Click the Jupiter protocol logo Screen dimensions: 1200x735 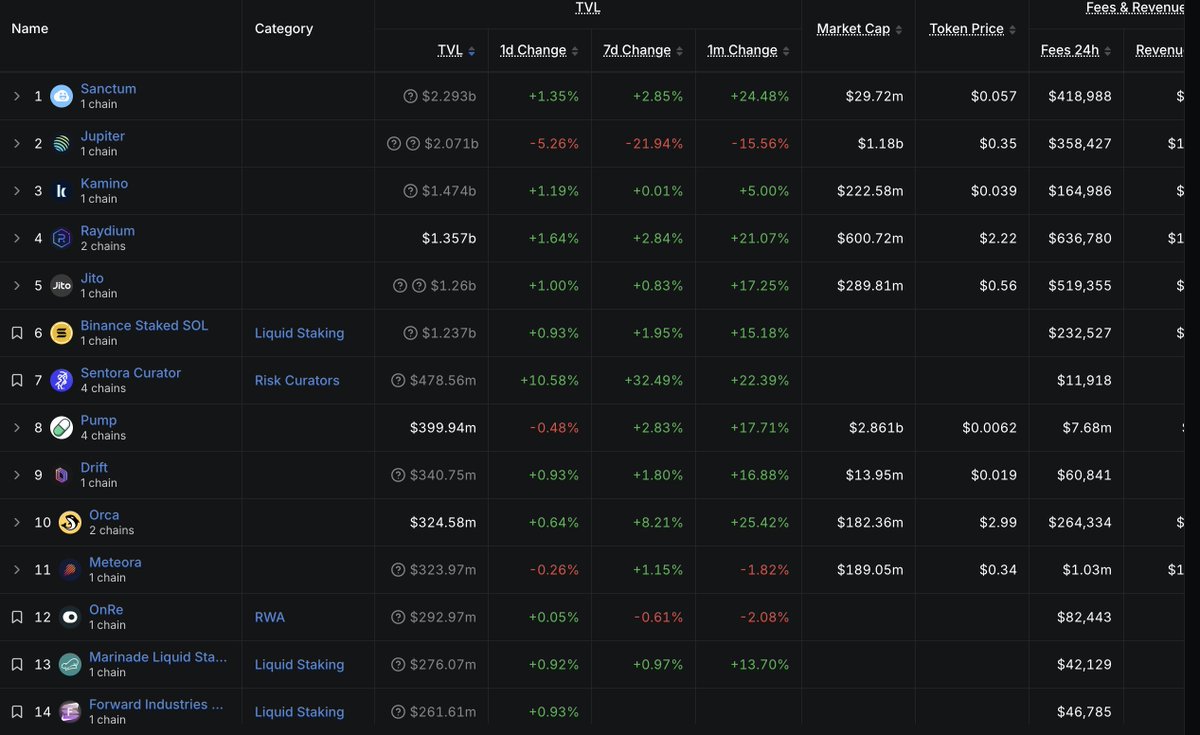(62, 143)
